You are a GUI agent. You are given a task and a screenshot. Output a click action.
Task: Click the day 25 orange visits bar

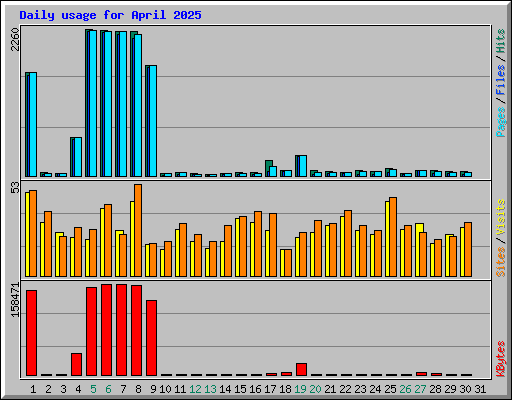(393, 237)
